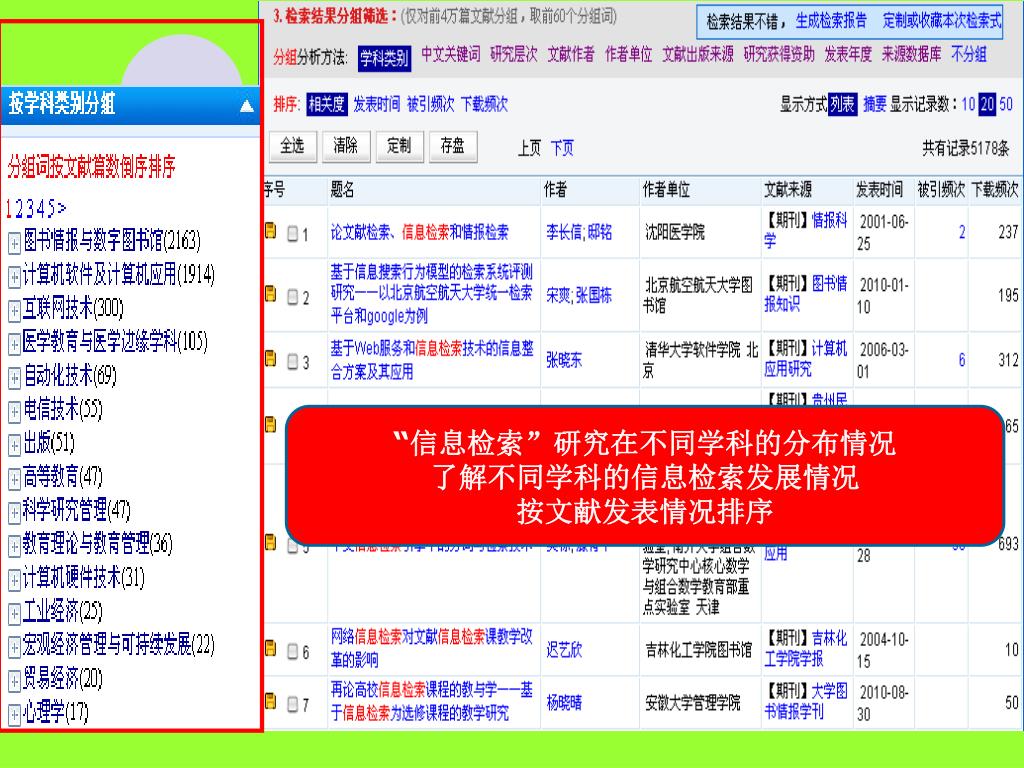1024x768 pixels.
Task: Click 2001-06-25 date in row 1
Action: [x=883, y=232]
